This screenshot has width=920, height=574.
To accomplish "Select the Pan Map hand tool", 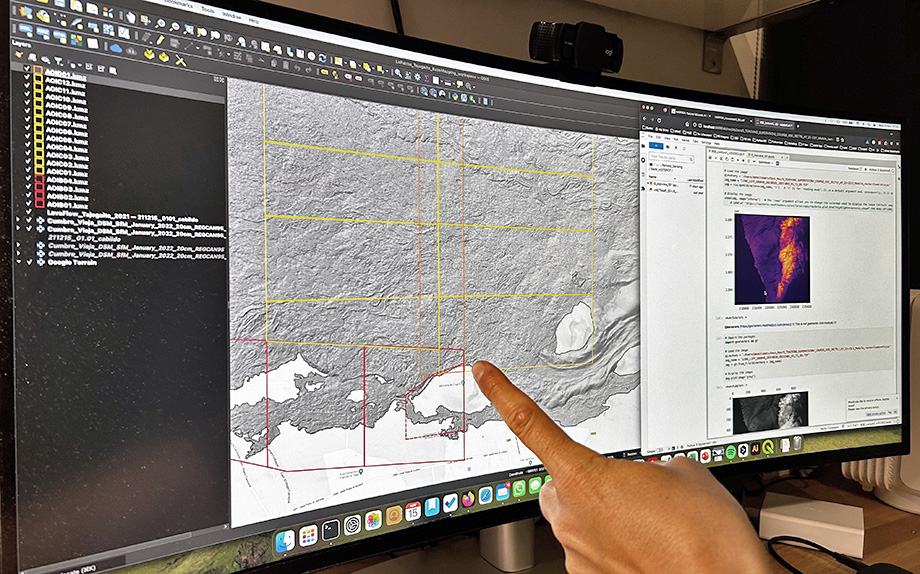I will click(131, 18).
